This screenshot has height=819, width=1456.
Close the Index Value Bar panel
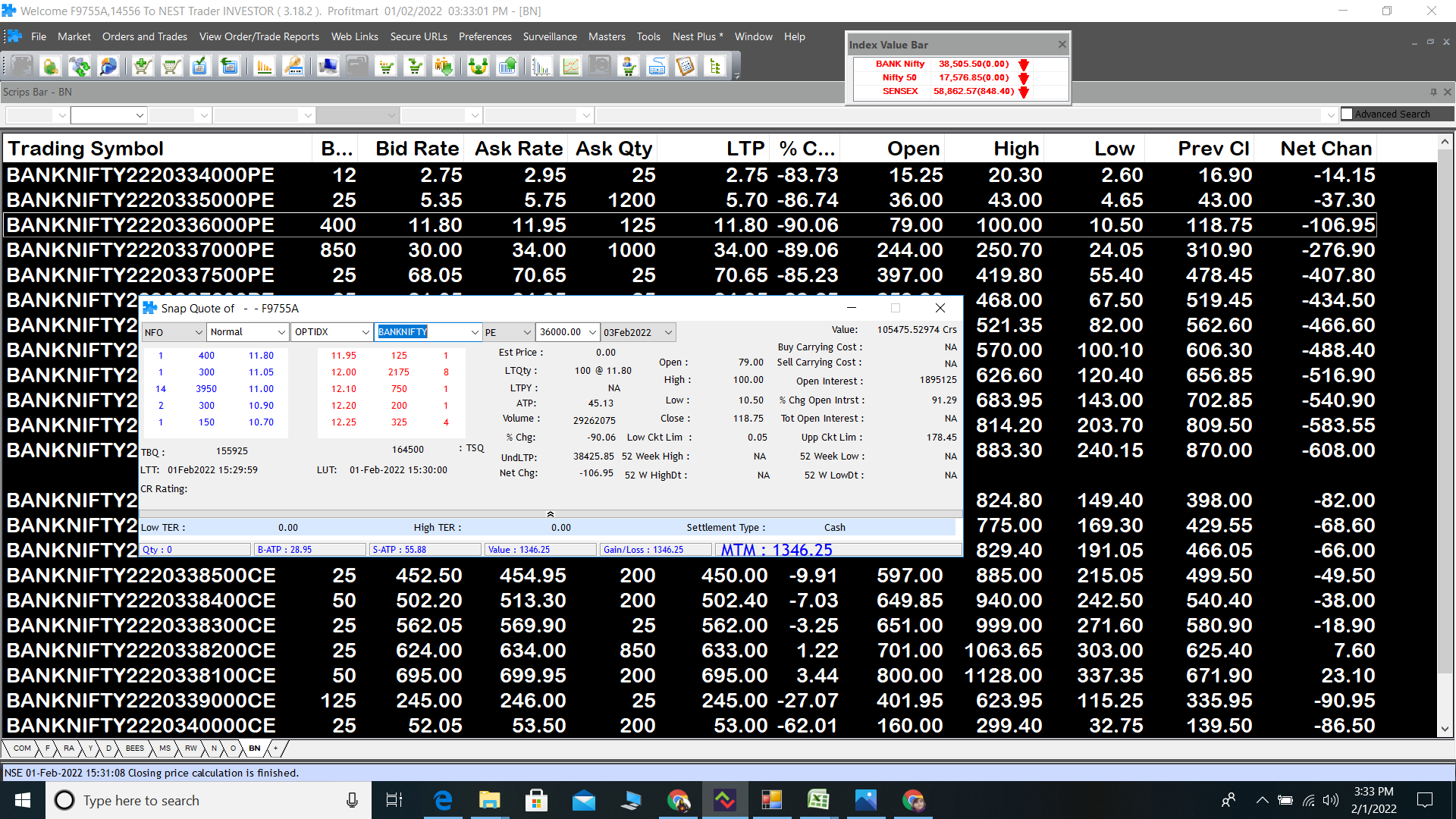pyautogui.click(x=1062, y=44)
